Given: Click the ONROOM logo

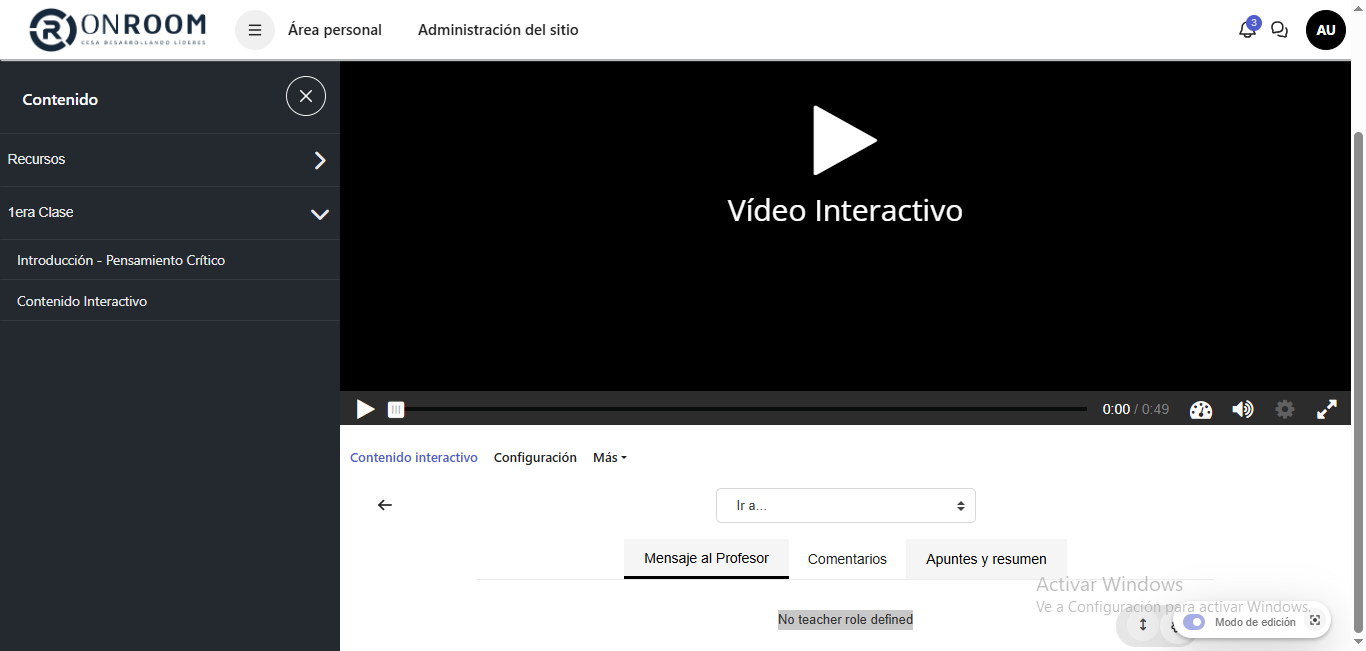Looking at the screenshot, I should pos(118,30).
